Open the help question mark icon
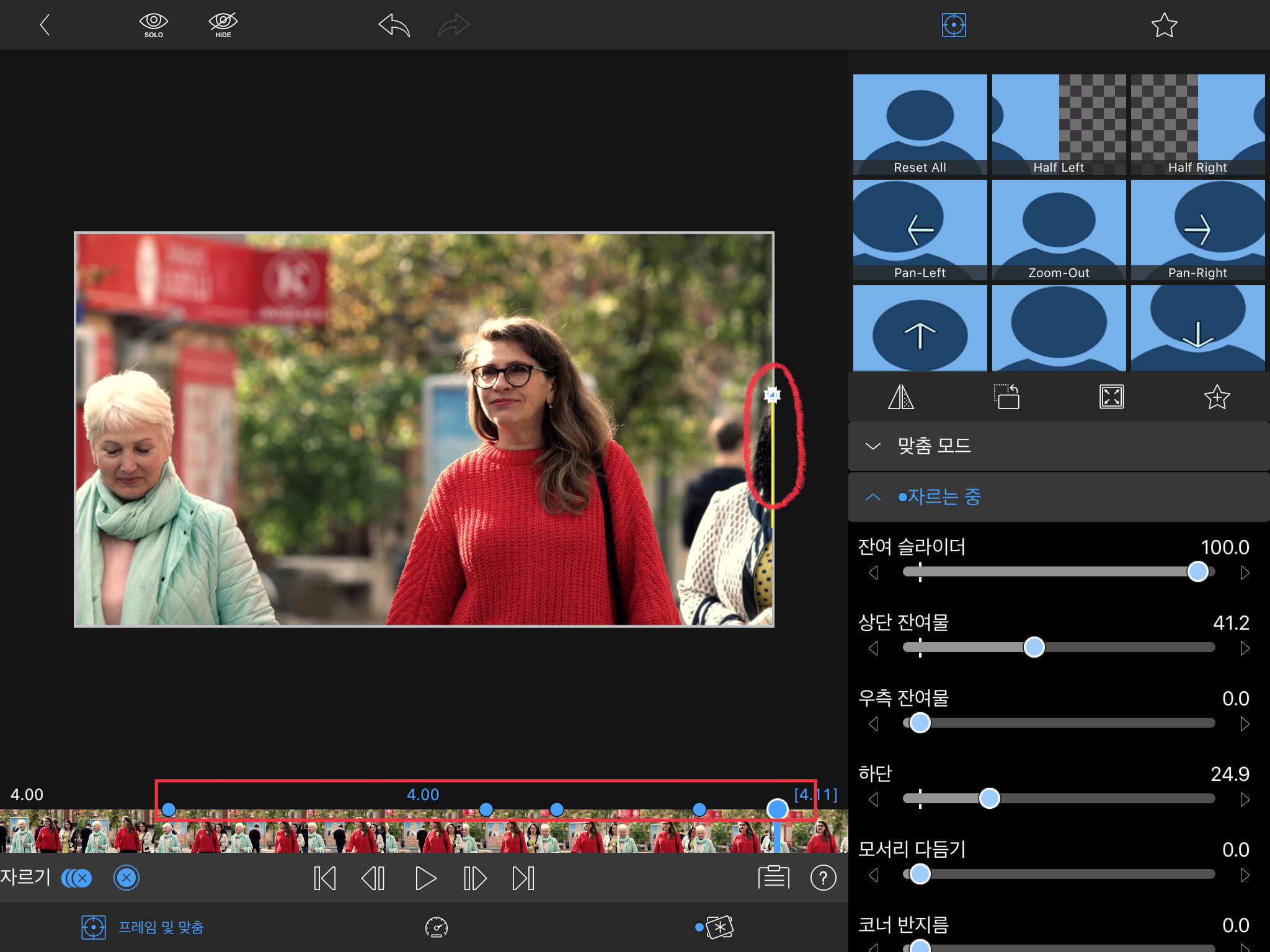Screen dimensions: 1270x952 [823, 878]
